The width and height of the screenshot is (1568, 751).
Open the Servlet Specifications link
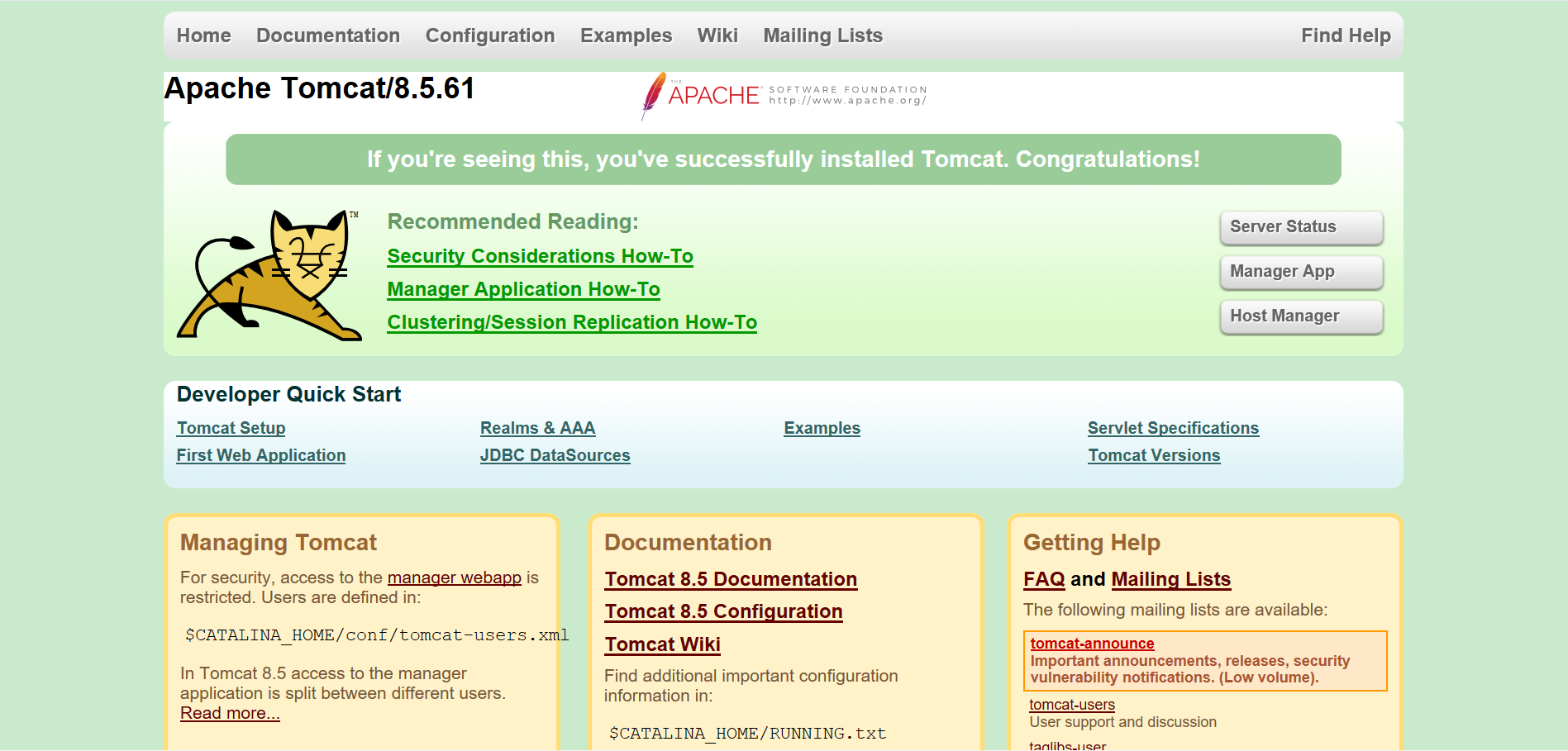pos(1173,428)
